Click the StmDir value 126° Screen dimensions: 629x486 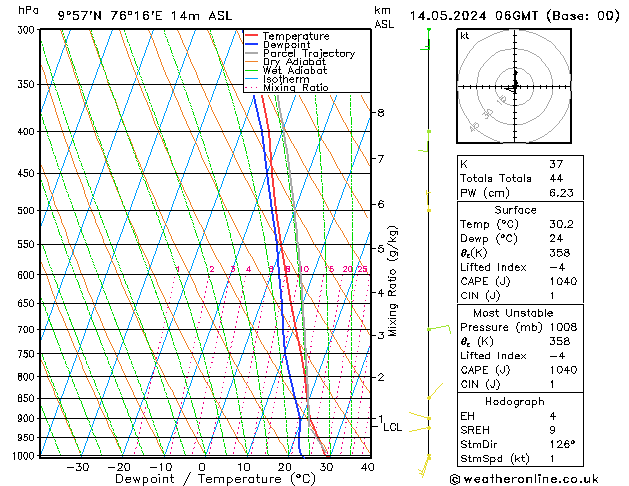562,445
